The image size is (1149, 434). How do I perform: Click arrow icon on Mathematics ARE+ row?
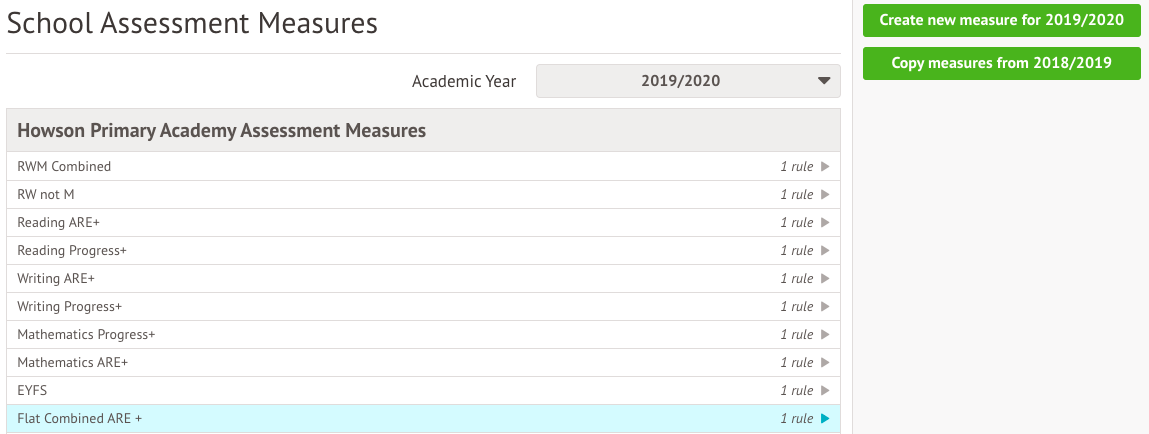(825, 363)
